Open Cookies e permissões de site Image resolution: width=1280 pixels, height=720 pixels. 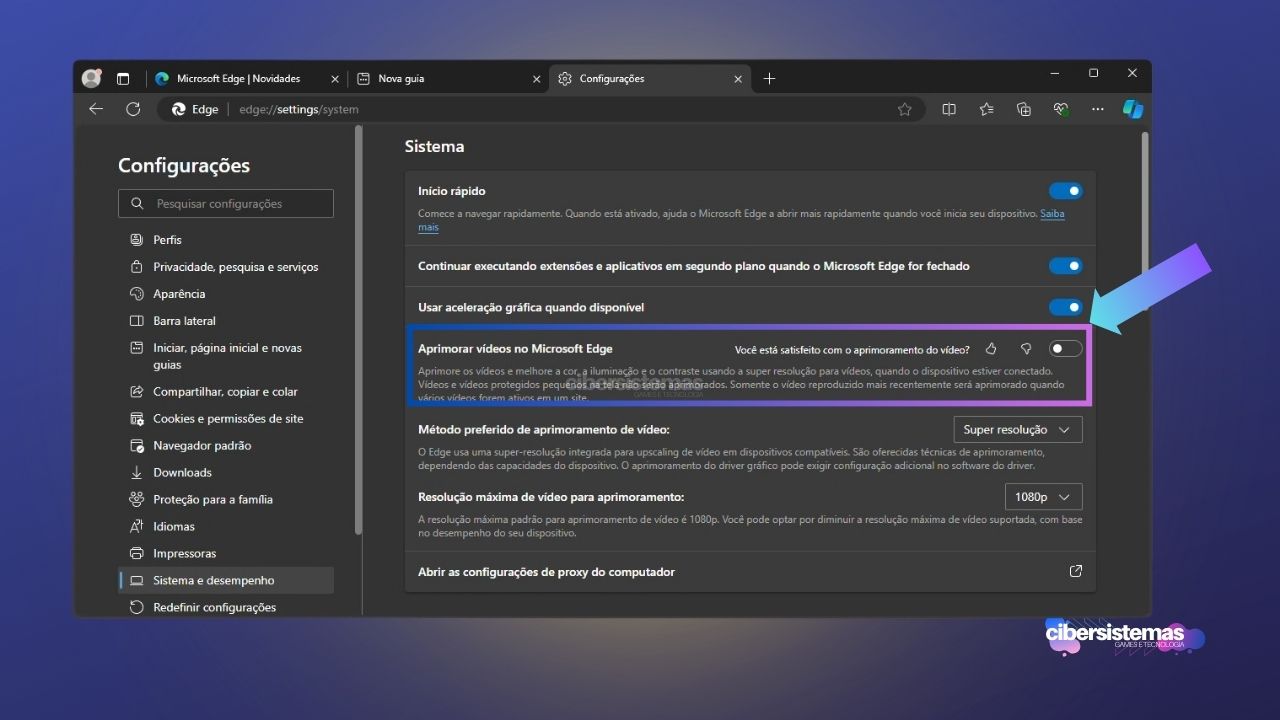click(x=226, y=419)
